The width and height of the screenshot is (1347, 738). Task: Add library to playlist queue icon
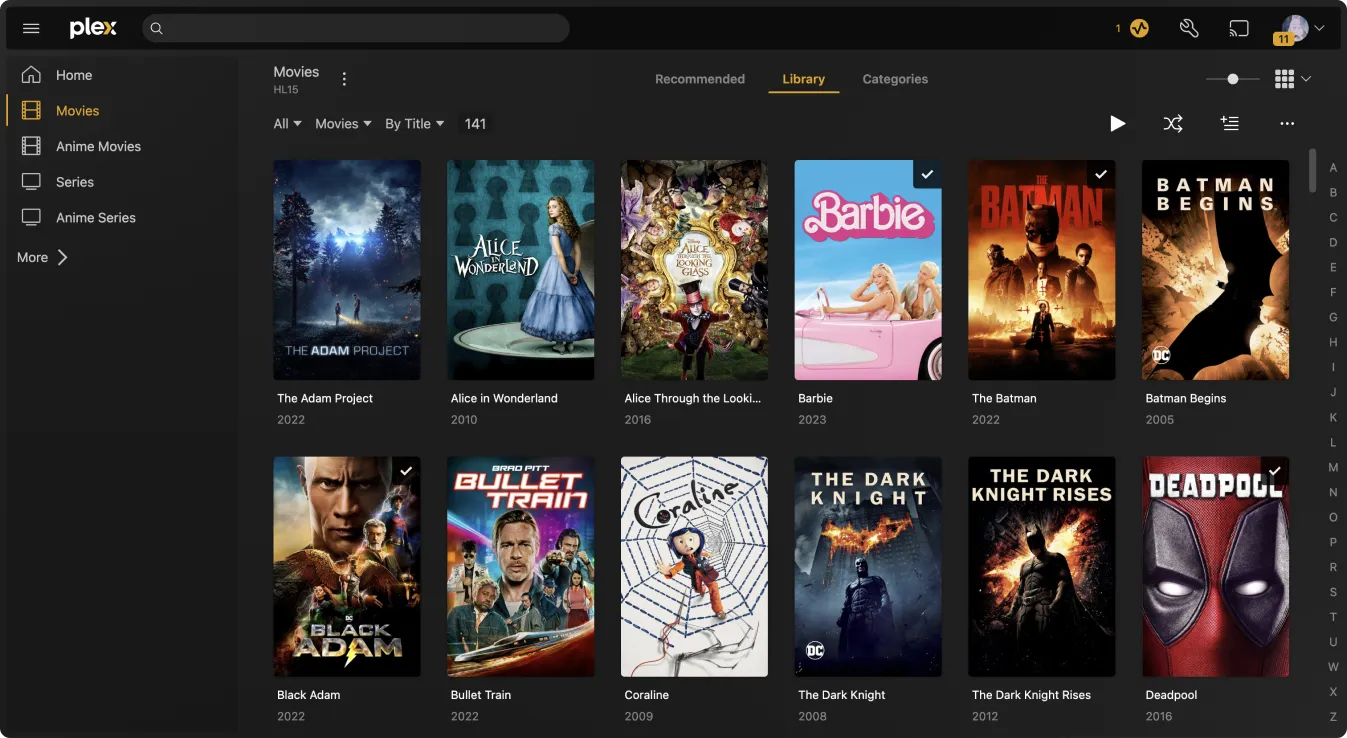pos(1230,123)
